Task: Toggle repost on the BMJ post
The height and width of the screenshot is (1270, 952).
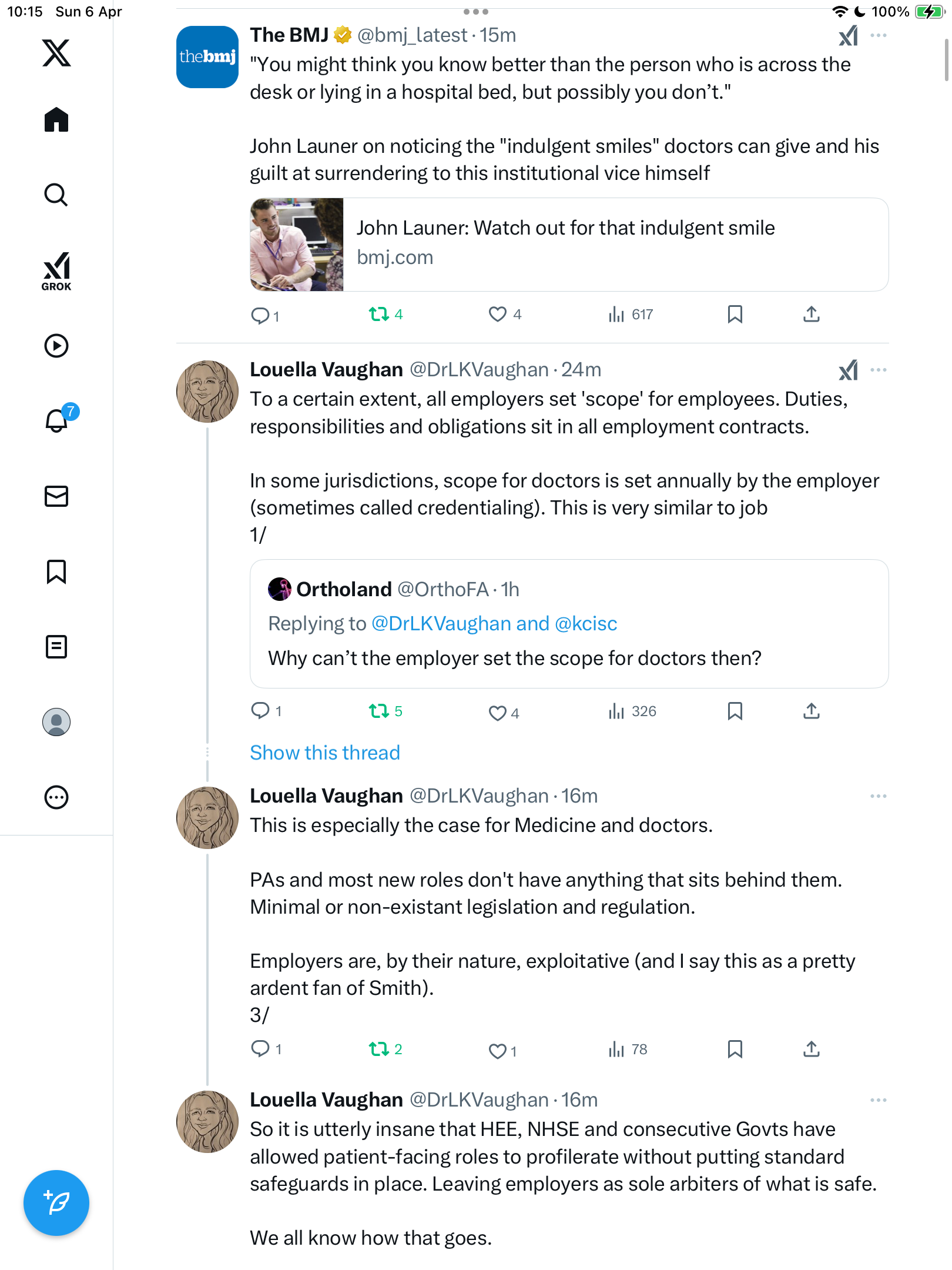Action: (386, 315)
